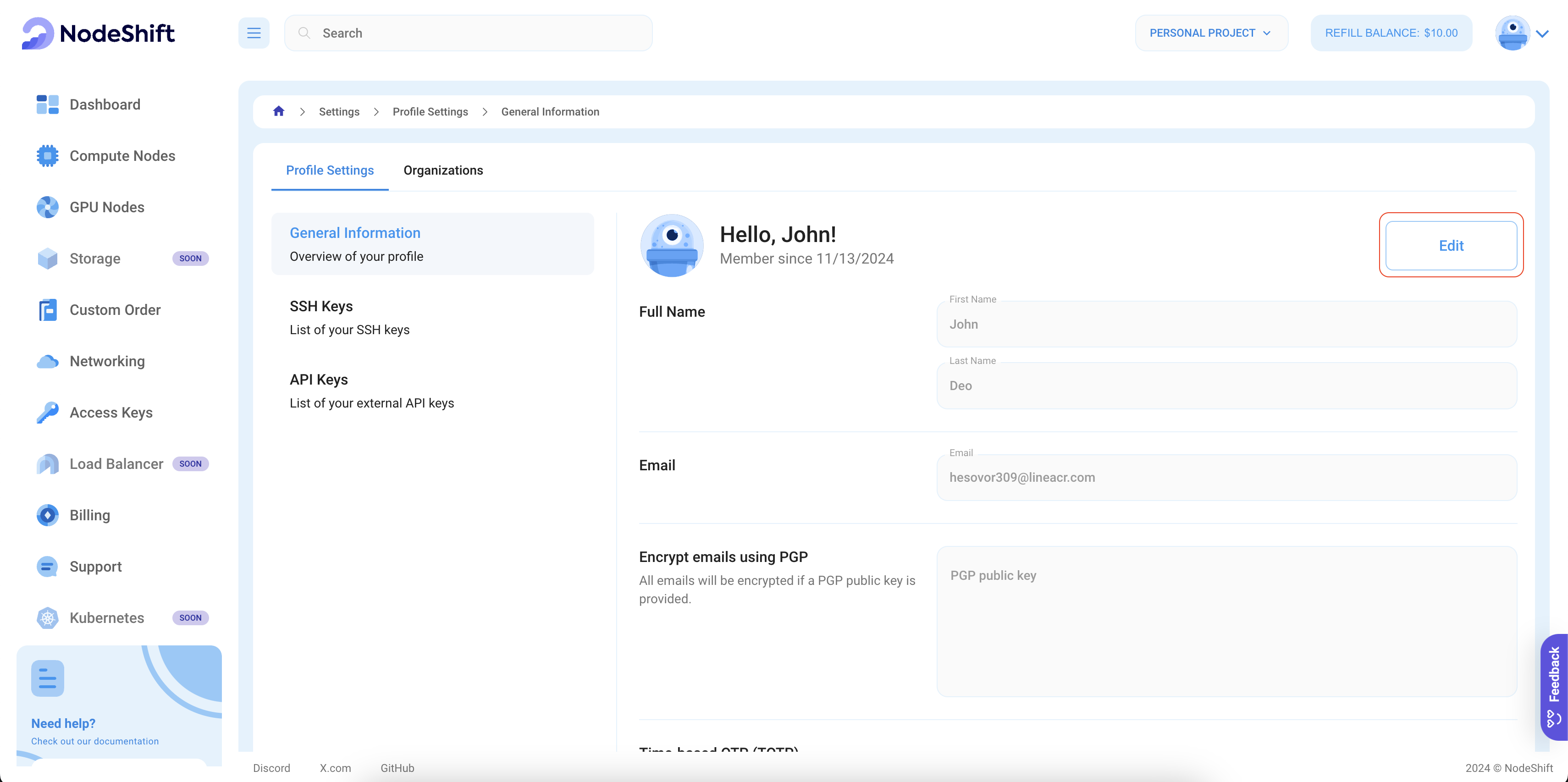Click Refill Balance button
This screenshot has width=1568, height=782.
coord(1393,33)
